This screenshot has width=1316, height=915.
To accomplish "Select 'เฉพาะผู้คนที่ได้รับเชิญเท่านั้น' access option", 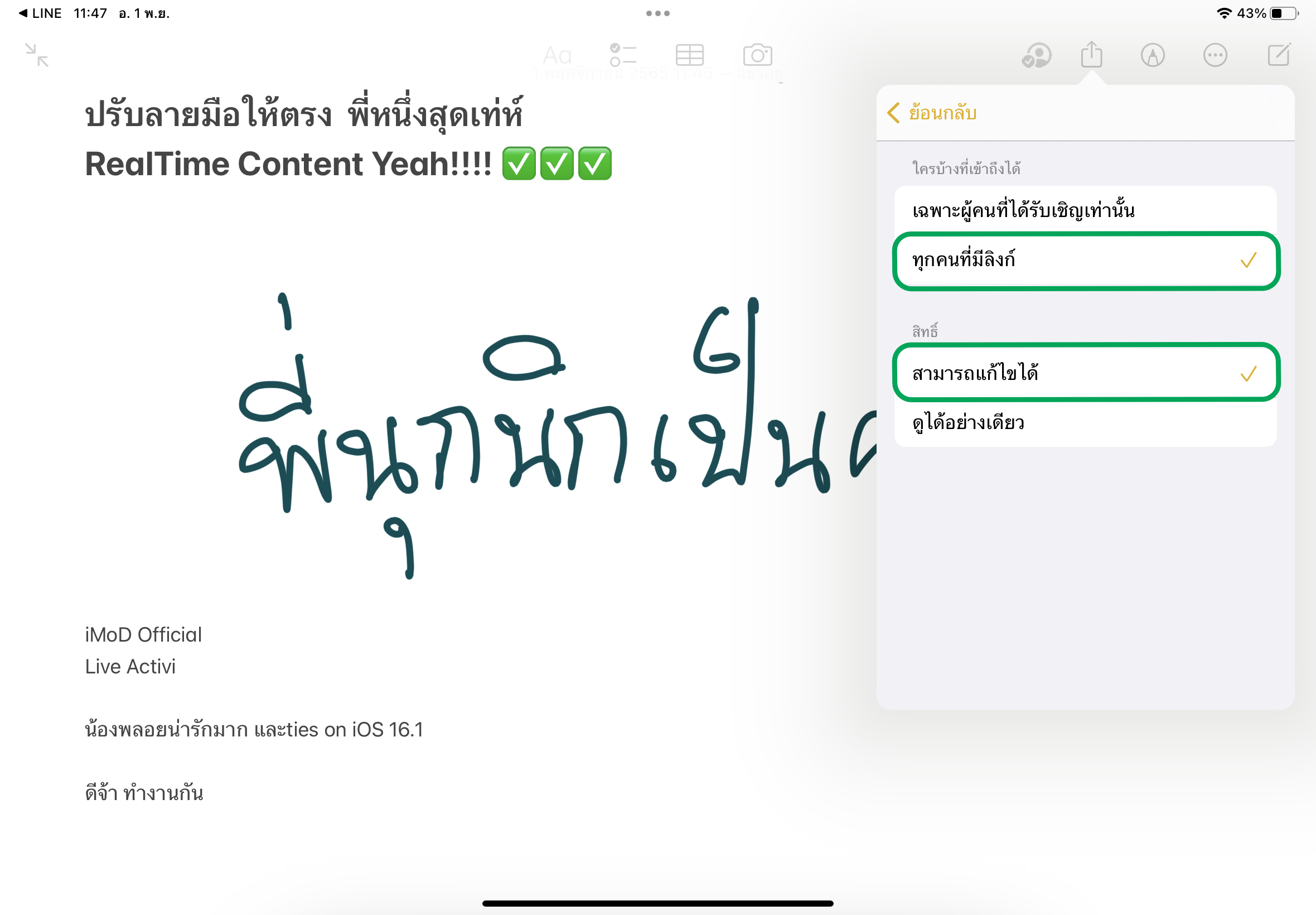I will (1085, 210).
